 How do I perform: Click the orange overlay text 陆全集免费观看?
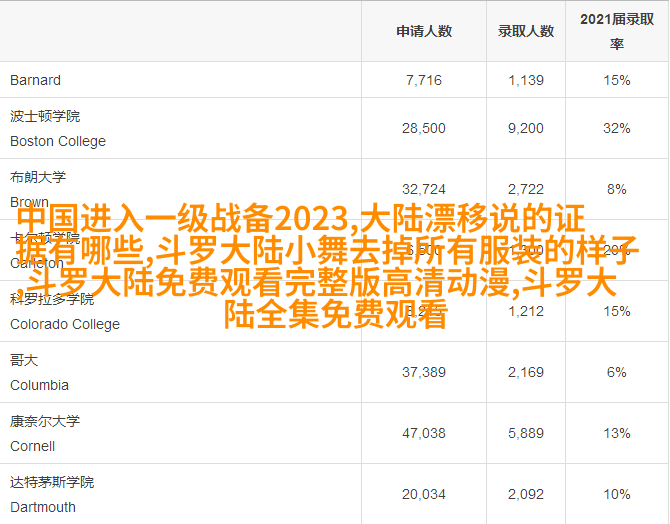335,315
